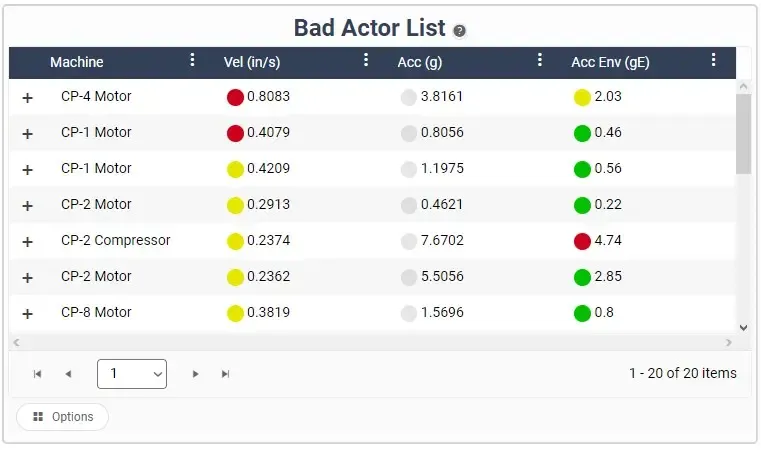The width and height of the screenshot is (761, 450).
Task: Open the page number dropdown
Action: point(132,374)
